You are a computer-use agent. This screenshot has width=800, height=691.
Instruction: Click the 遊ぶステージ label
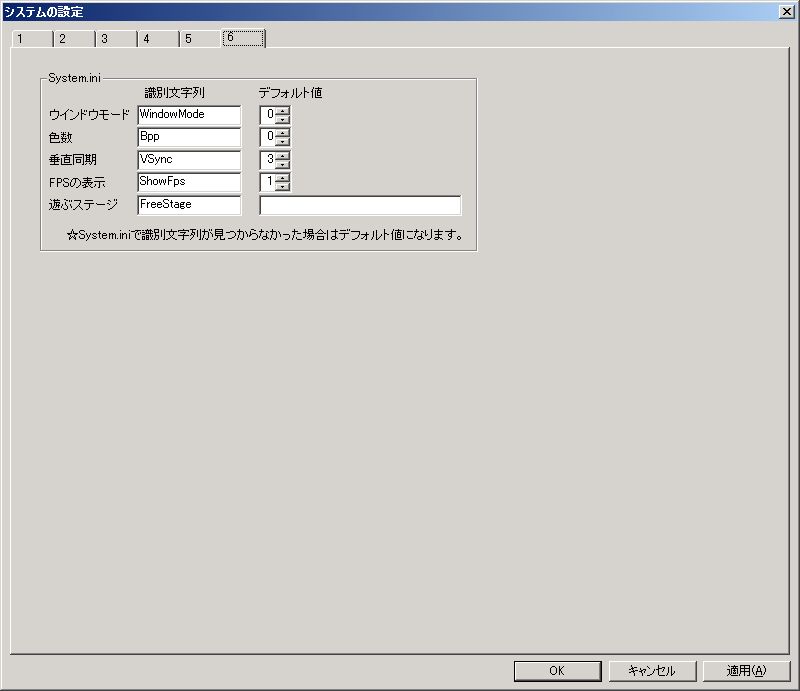tap(83, 205)
